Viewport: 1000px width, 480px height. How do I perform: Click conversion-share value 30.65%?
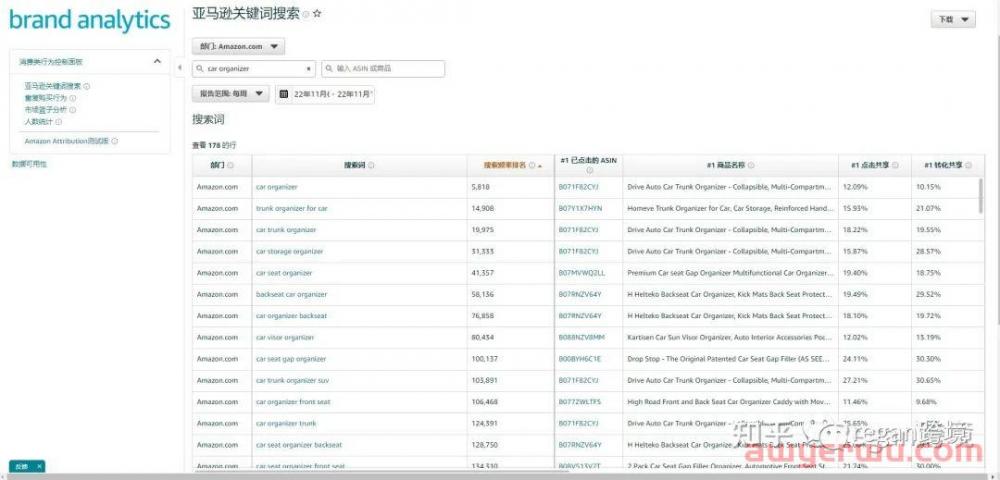pyautogui.click(x=929, y=381)
